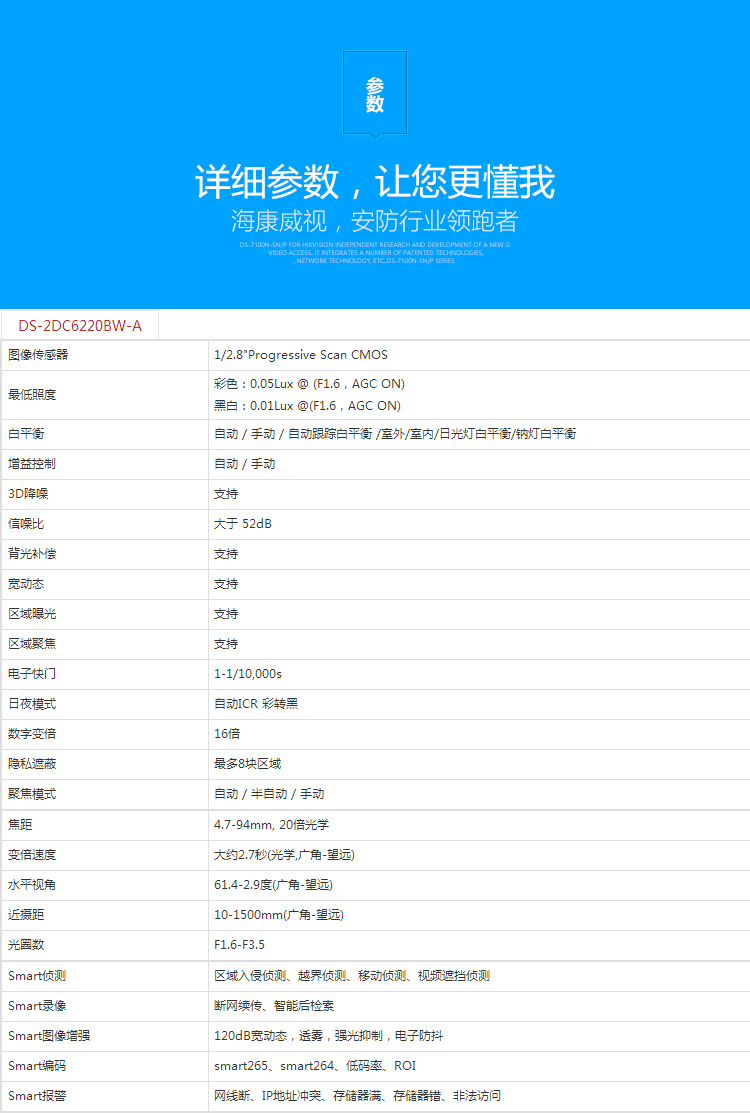Click the 彩色：0.05Lux value line
Image resolution: width=750 pixels, height=1113 pixels.
click(309, 384)
